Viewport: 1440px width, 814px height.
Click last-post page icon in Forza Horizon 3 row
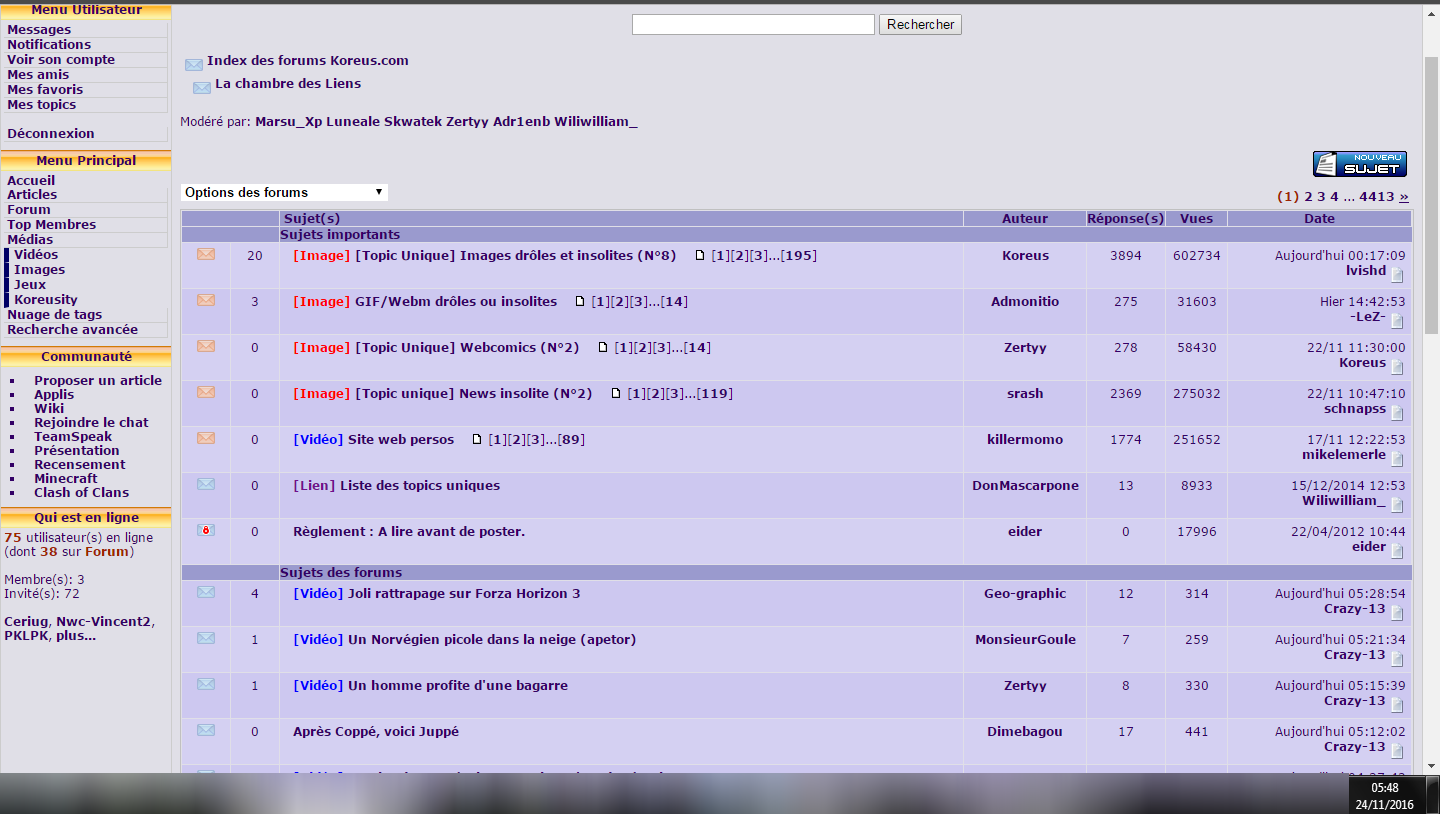coord(1397,614)
